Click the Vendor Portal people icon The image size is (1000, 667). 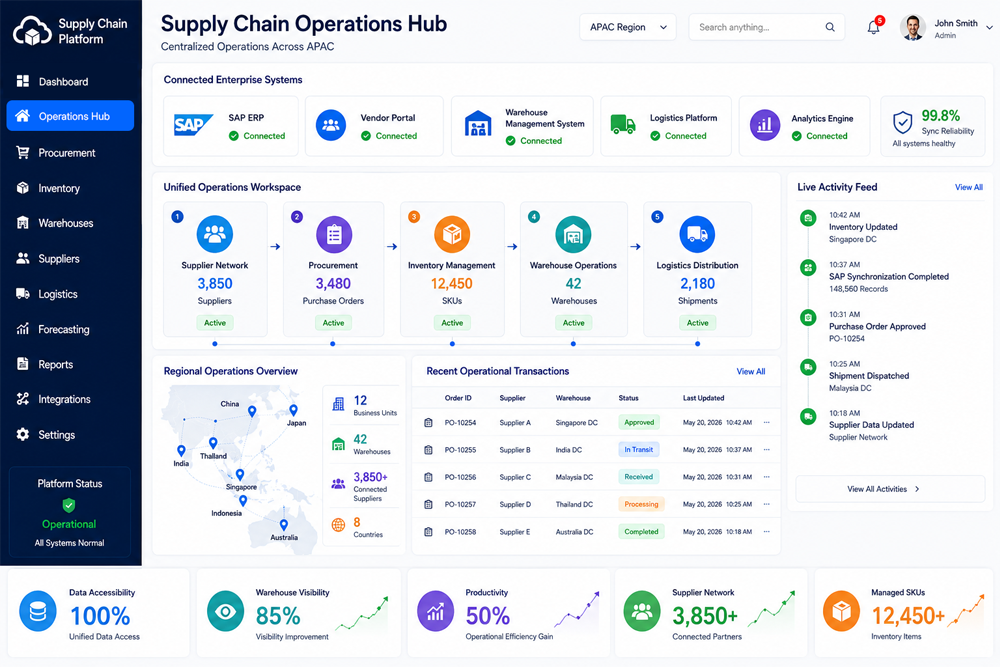point(331,126)
